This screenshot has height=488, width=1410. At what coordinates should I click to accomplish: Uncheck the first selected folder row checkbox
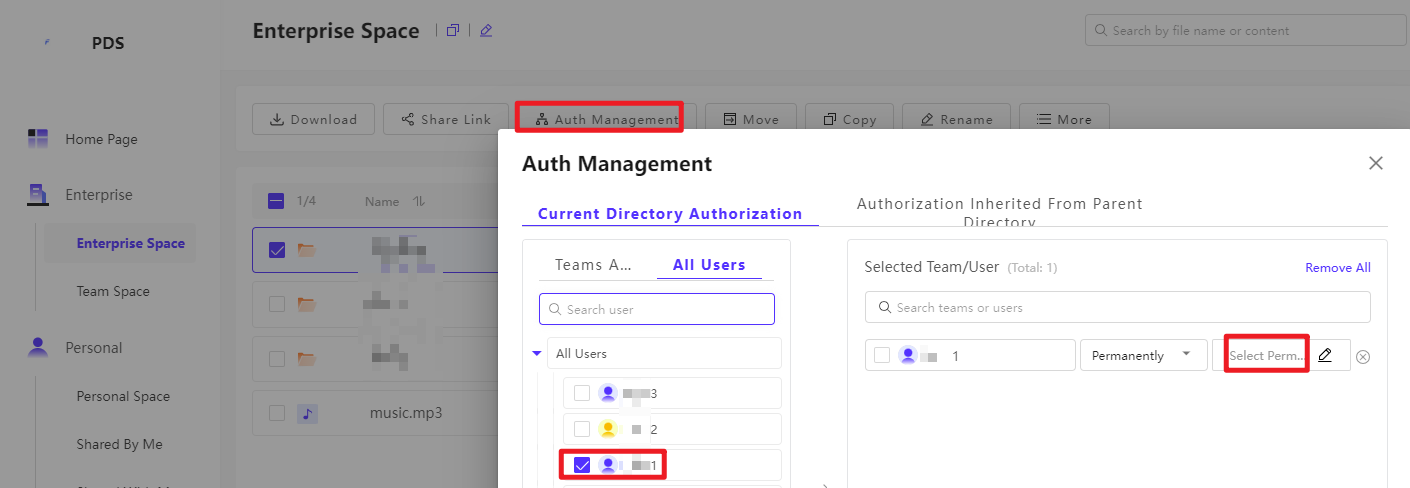click(x=277, y=250)
